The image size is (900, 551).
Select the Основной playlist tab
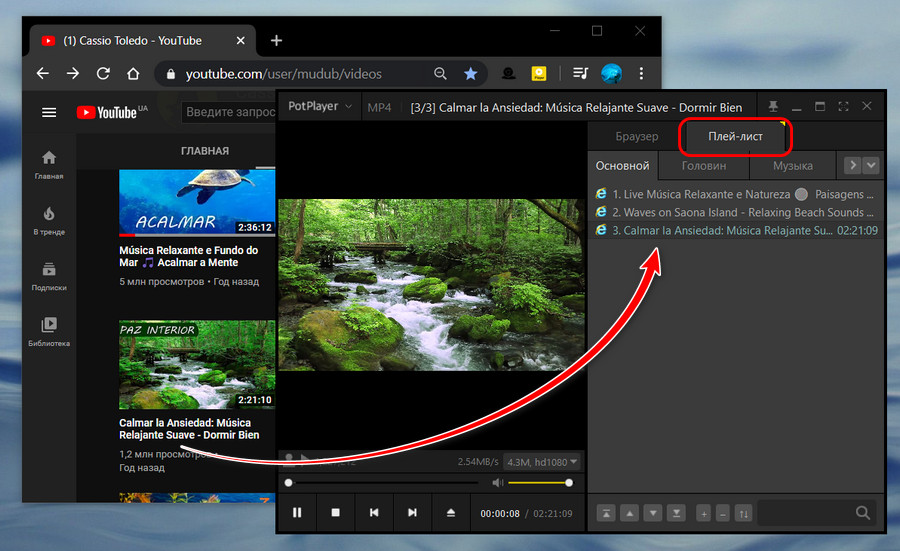point(622,166)
